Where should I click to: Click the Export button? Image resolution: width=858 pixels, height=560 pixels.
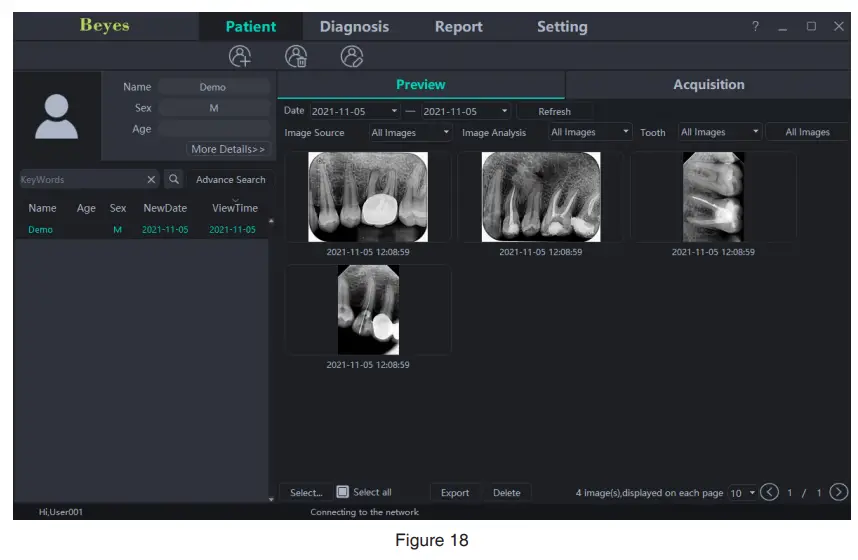pos(455,493)
